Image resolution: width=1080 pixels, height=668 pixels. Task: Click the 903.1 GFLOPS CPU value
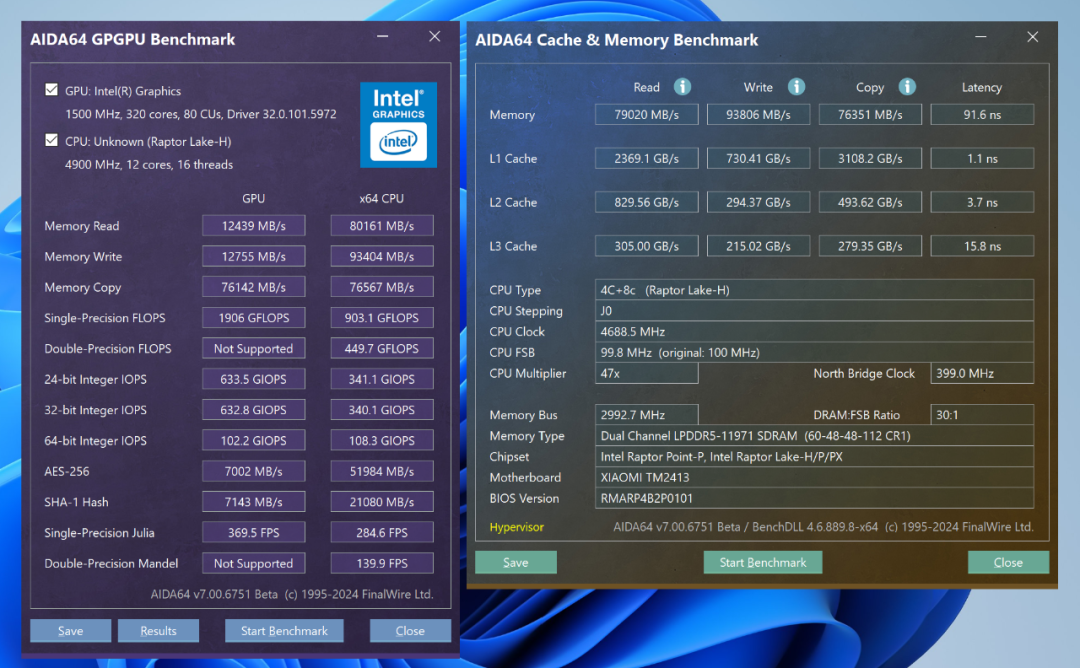coord(382,317)
